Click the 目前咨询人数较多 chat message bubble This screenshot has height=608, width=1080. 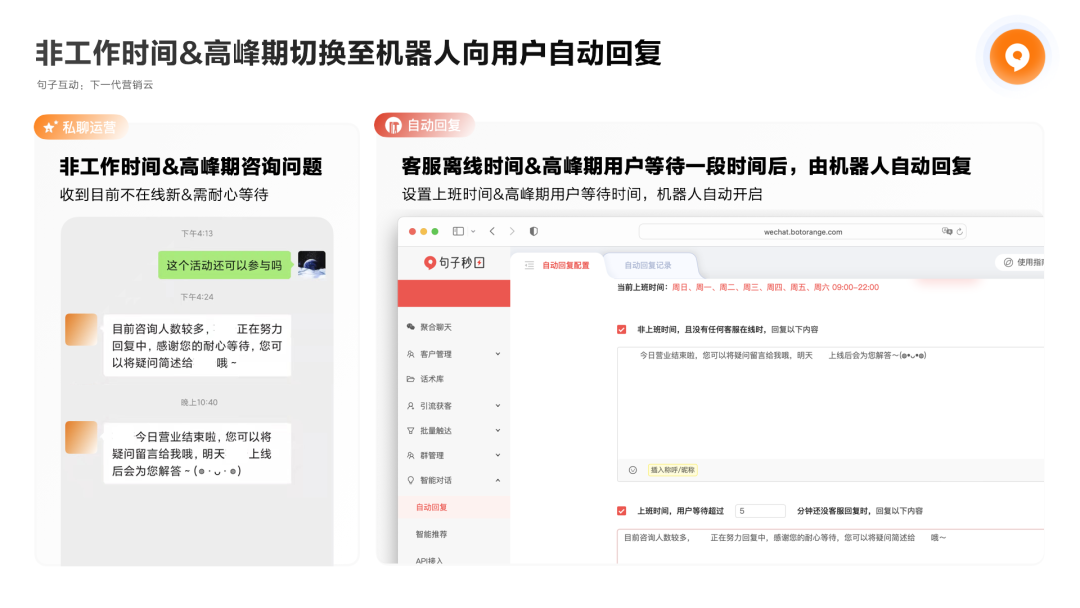tap(197, 346)
